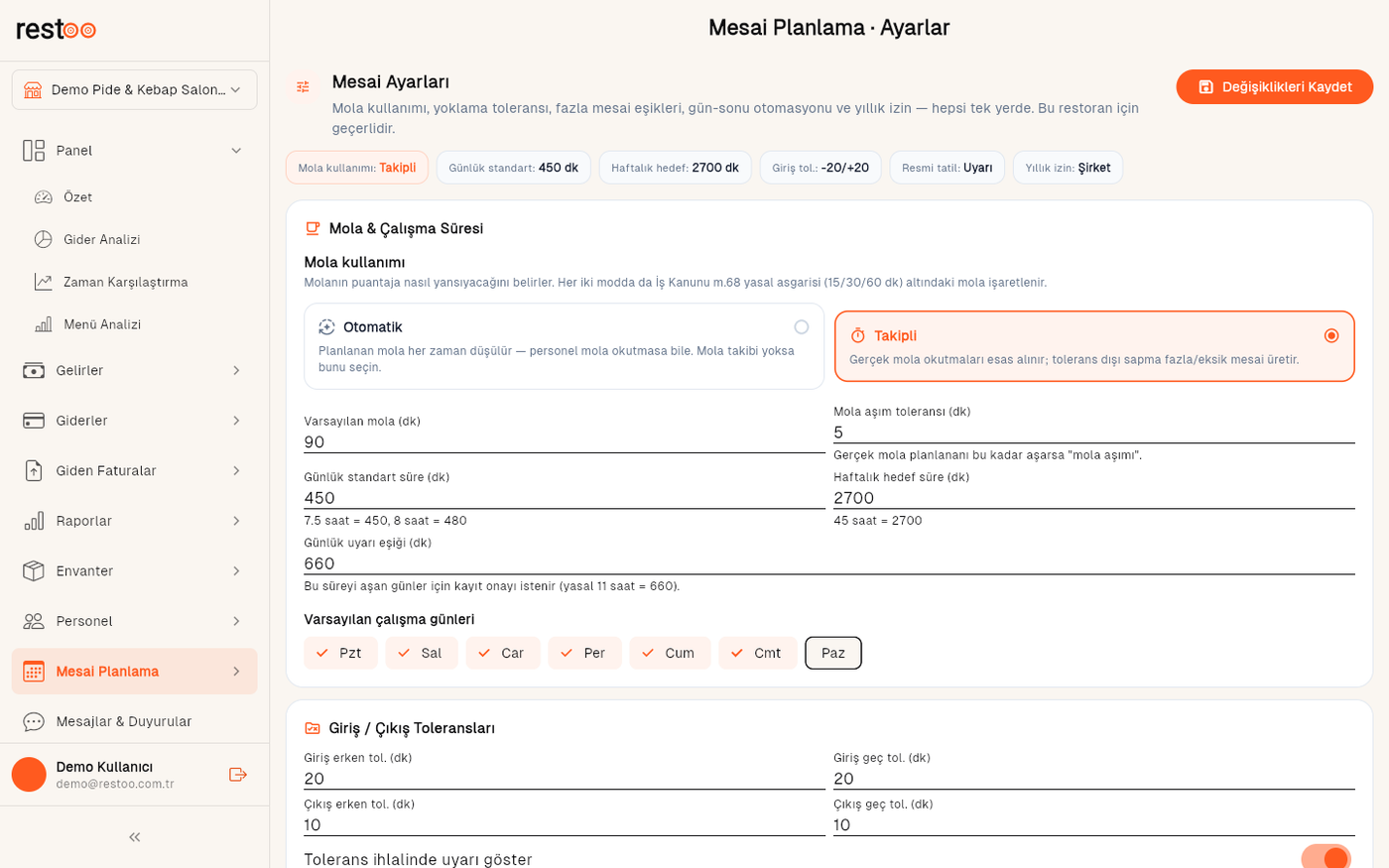This screenshot has height=868, width=1389.
Task: Click the restoo logo
Action: point(56,30)
